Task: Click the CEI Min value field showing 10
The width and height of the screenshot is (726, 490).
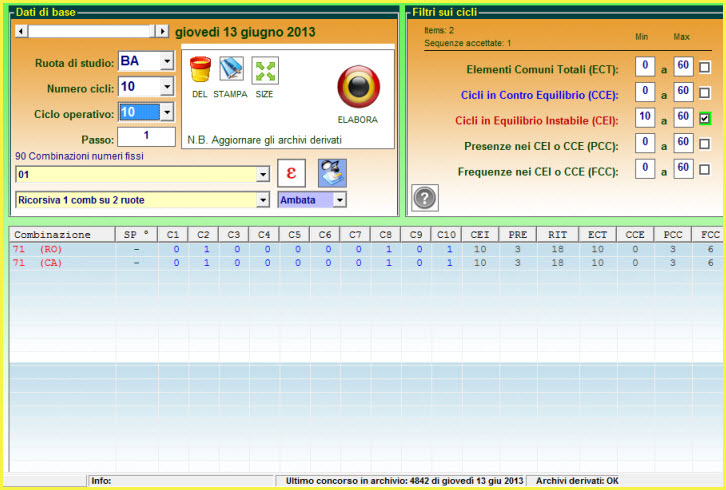Action: (645, 117)
